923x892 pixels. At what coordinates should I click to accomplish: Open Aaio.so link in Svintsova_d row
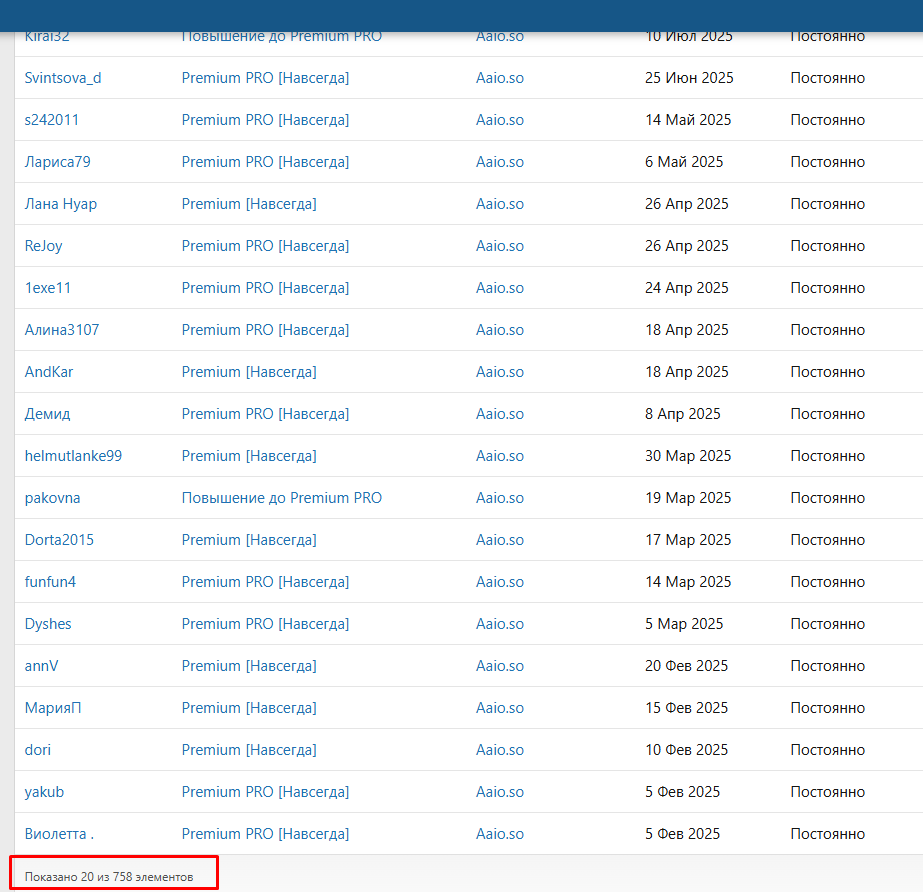point(500,78)
